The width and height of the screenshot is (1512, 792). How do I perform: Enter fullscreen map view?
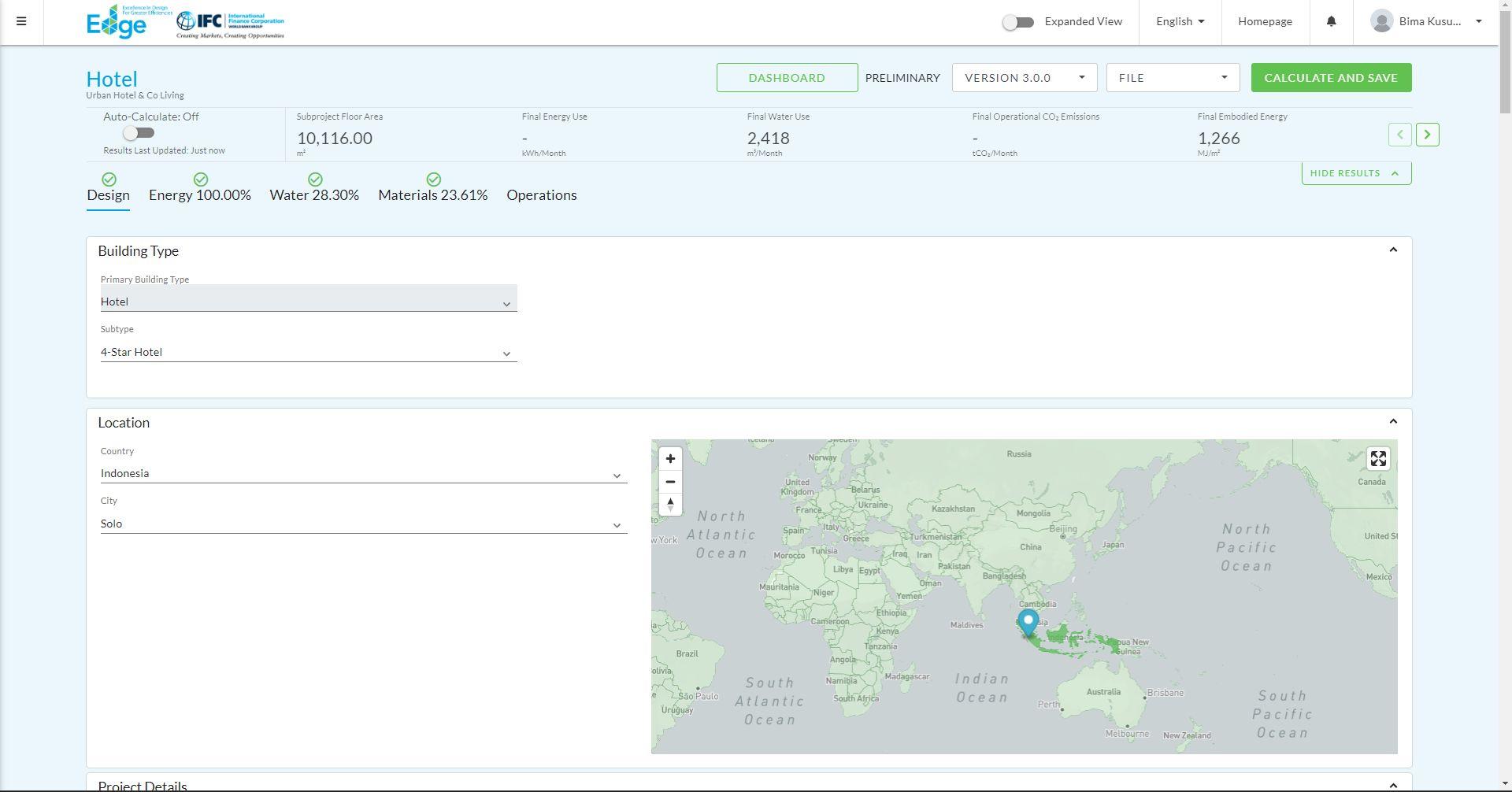(1378, 459)
